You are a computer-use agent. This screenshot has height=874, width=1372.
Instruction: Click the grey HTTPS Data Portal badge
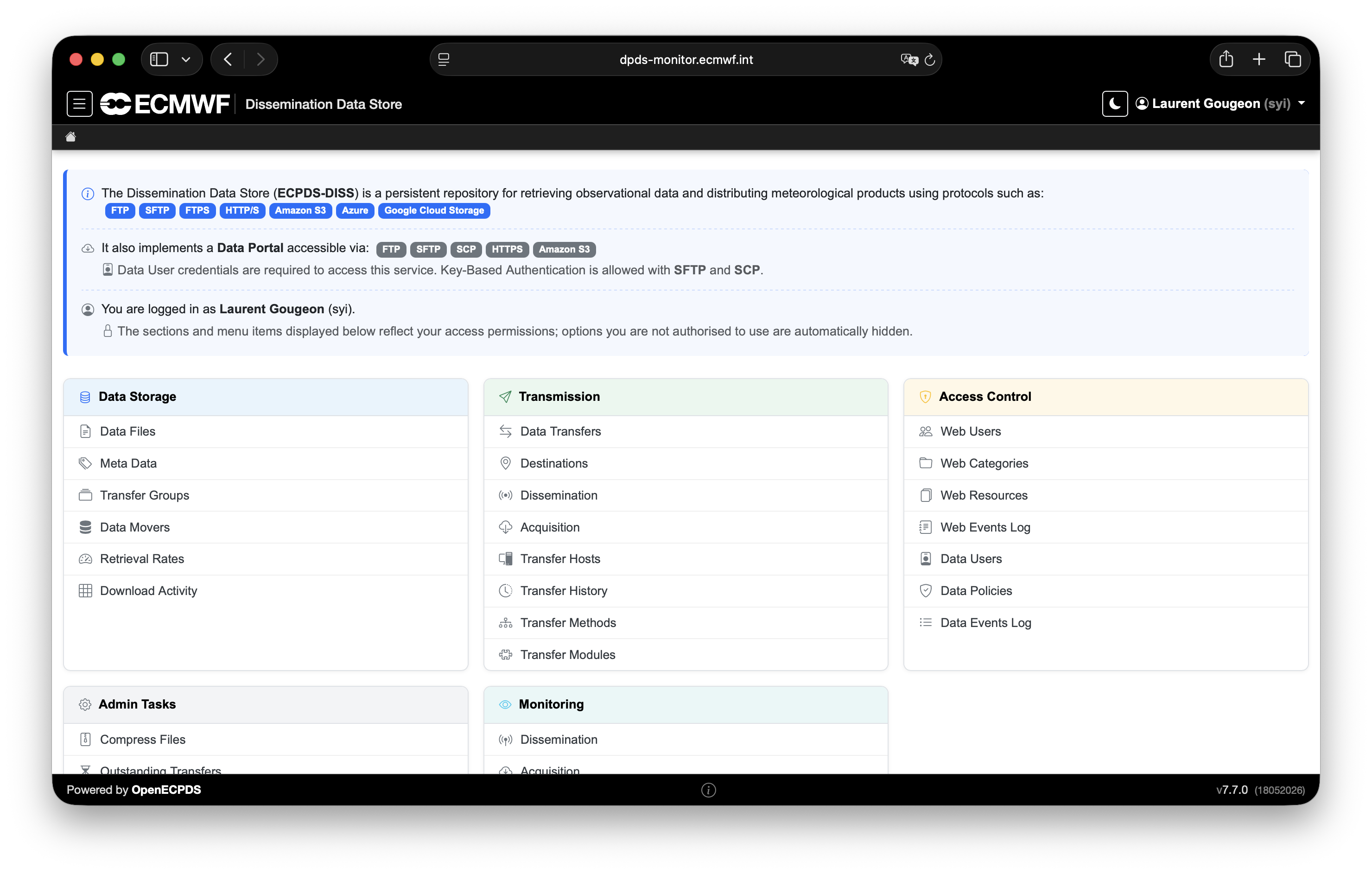[x=507, y=250]
